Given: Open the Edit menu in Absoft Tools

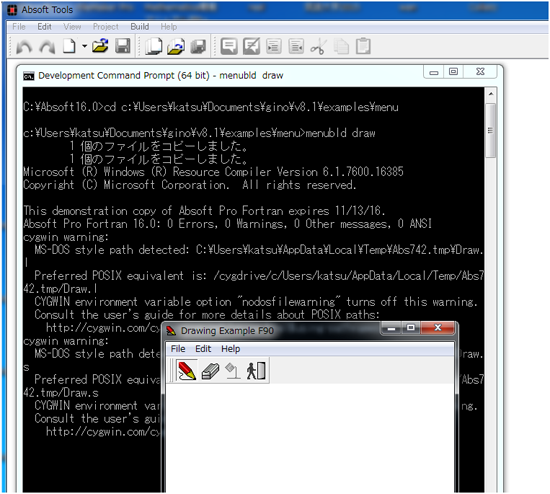Looking at the screenshot, I should [x=45, y=27].
